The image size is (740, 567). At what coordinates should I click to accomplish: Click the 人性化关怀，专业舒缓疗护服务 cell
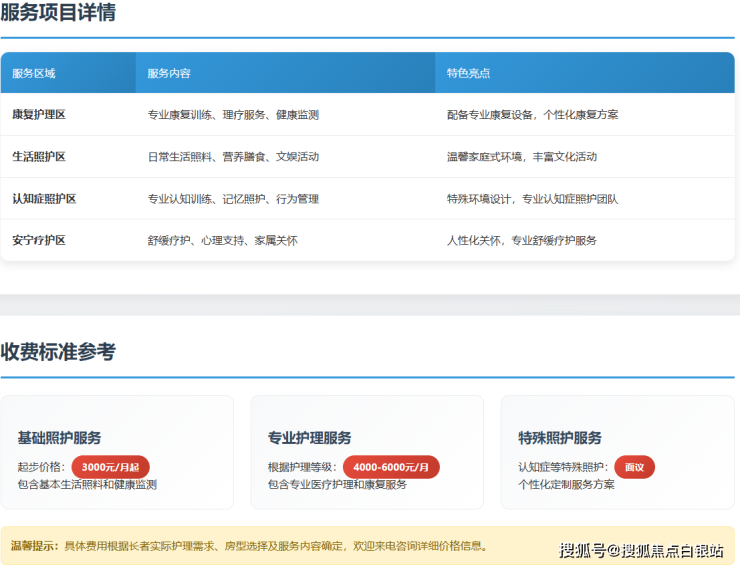[x=522, y=241]
